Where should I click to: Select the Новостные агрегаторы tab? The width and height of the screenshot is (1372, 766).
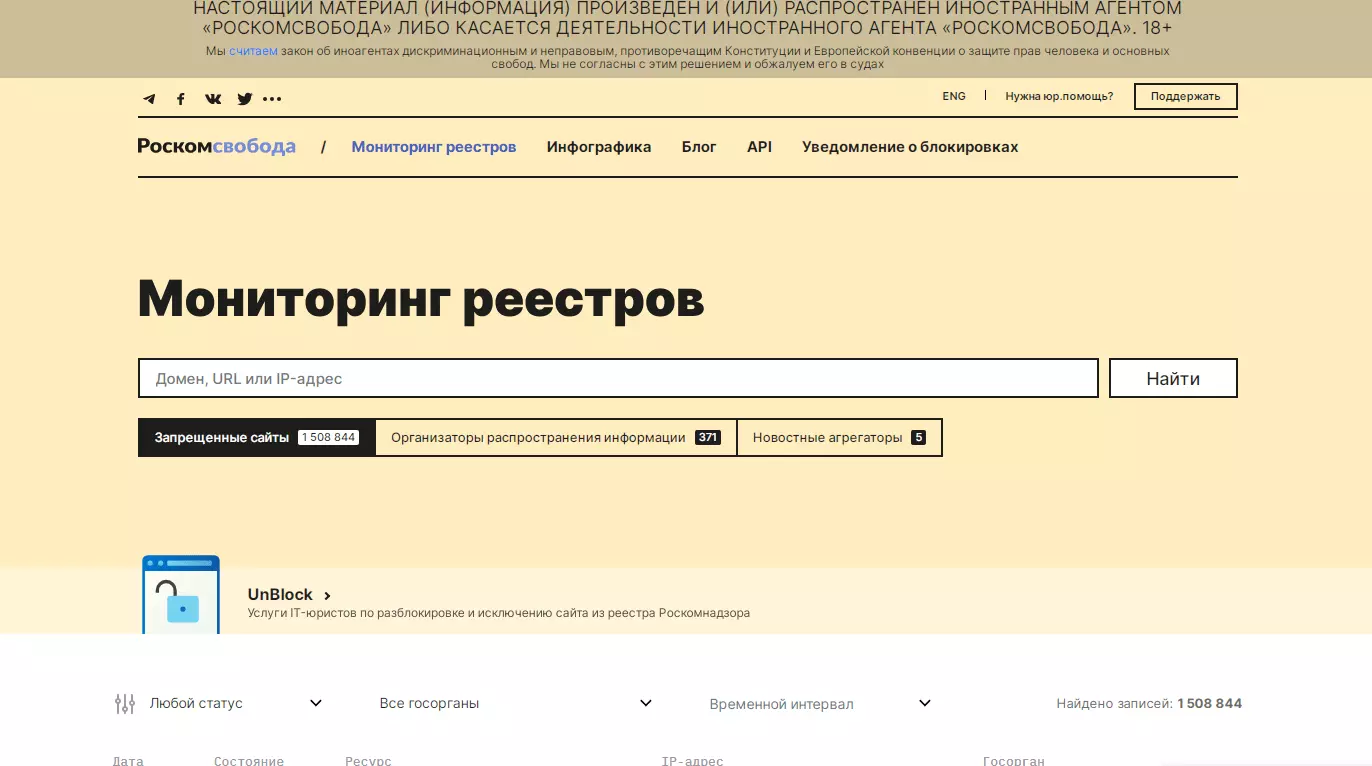(x=840, y=438)
